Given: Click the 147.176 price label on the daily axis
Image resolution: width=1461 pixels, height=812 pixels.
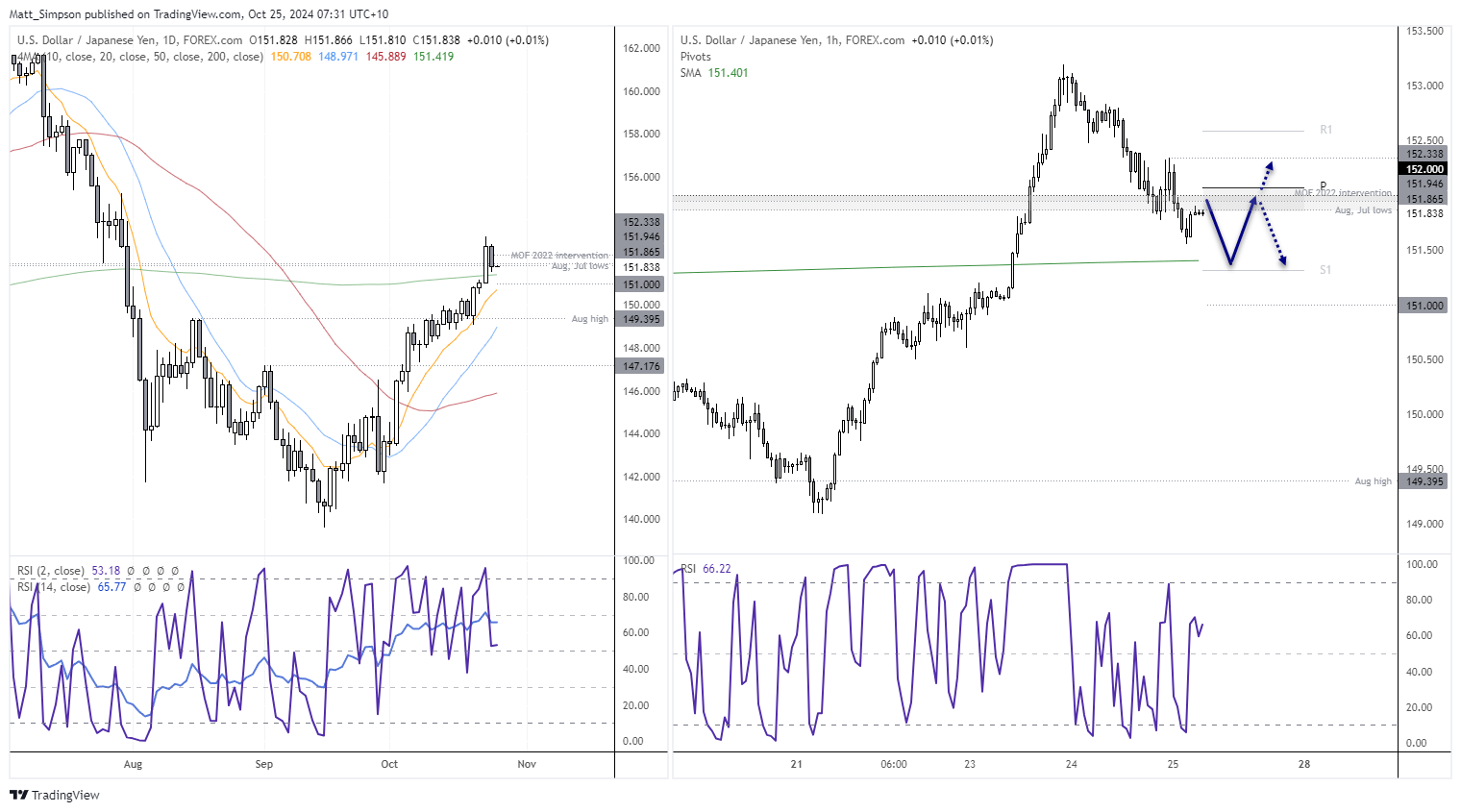Looking at the screenshot, I should pos(641,366).
